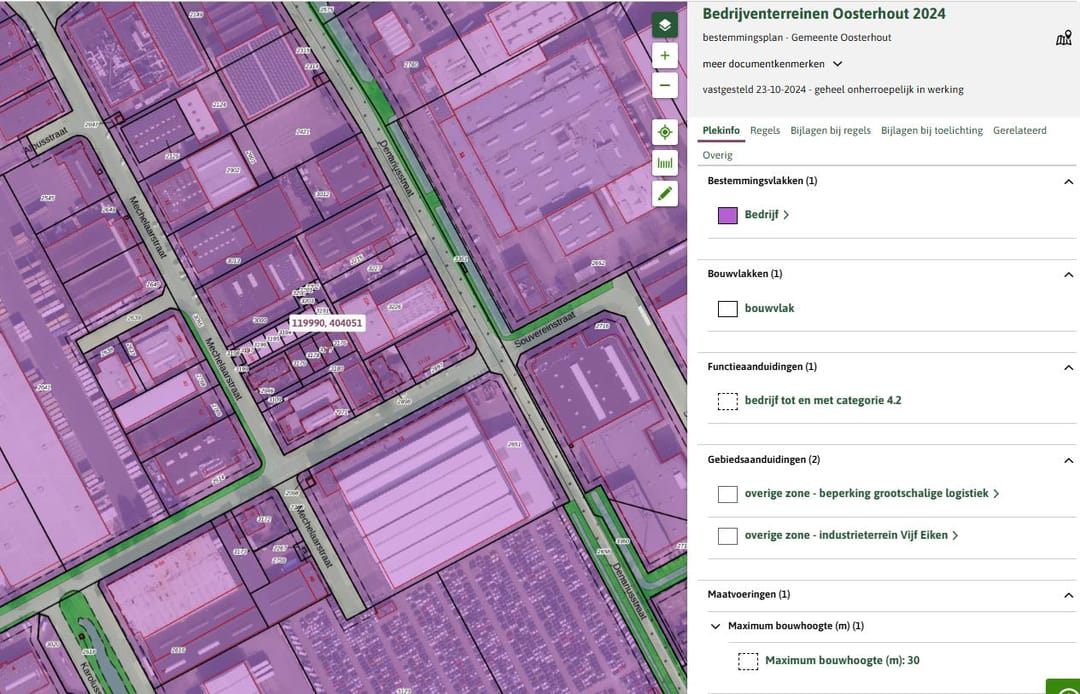Zoom in on the map
Viewport: 1080px width, 694px height.
pos(665,55)
